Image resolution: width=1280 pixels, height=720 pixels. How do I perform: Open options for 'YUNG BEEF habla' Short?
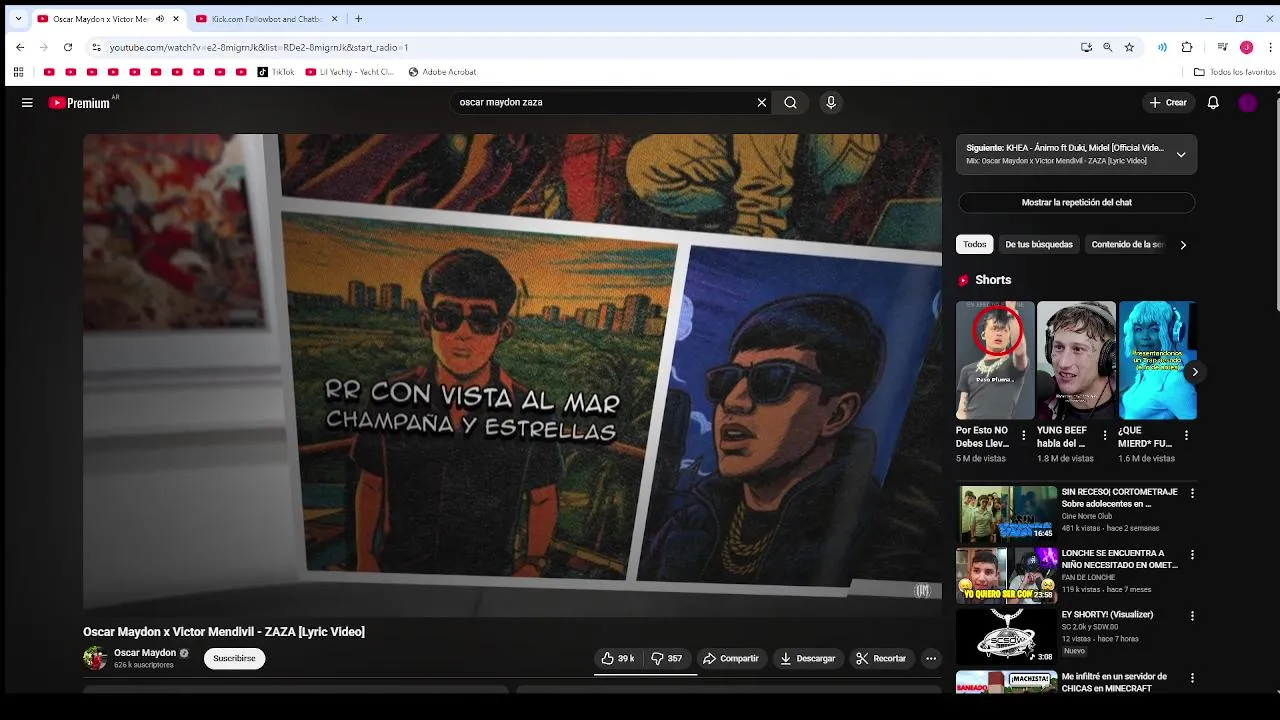1105,435
